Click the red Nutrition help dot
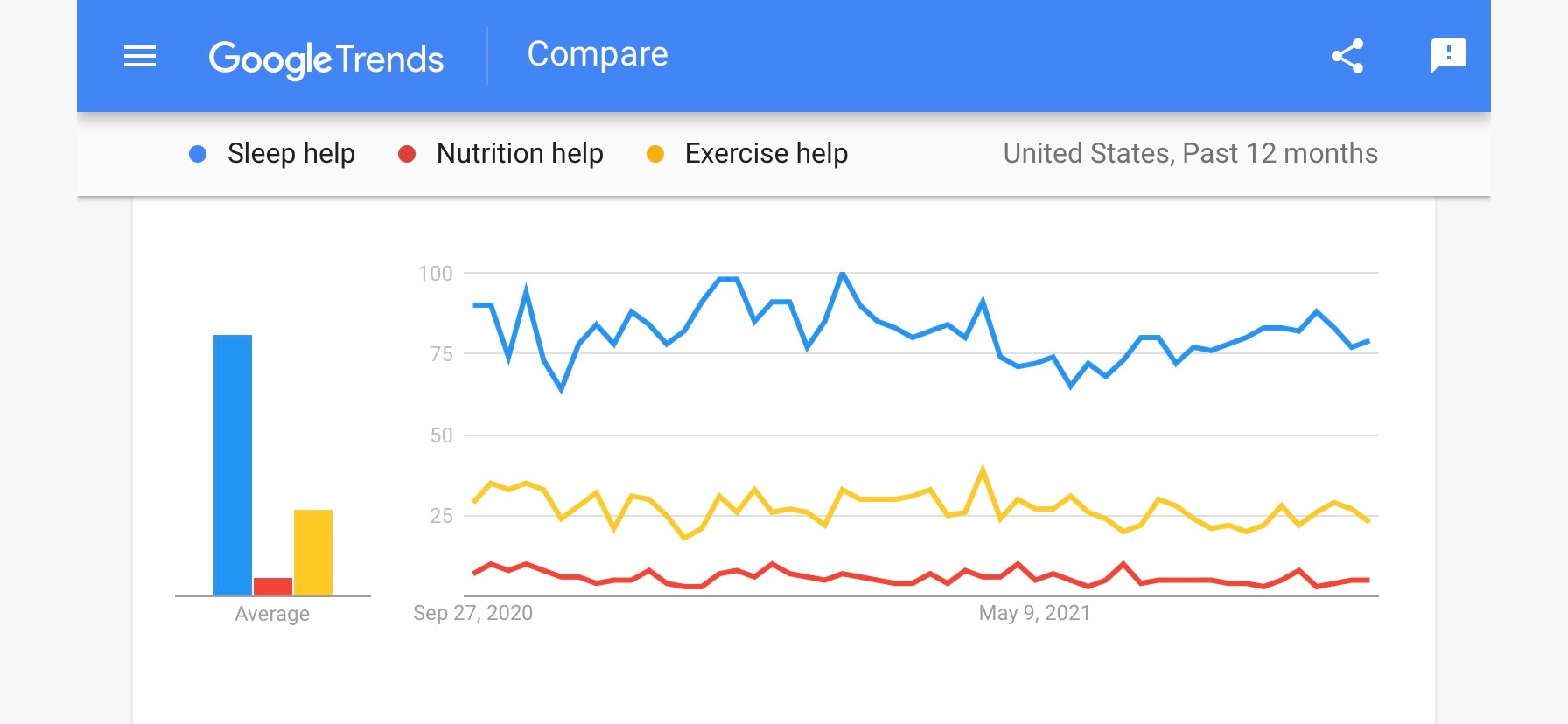The image size is (1568, 724). pyautogui.click(x=407, y=154)
